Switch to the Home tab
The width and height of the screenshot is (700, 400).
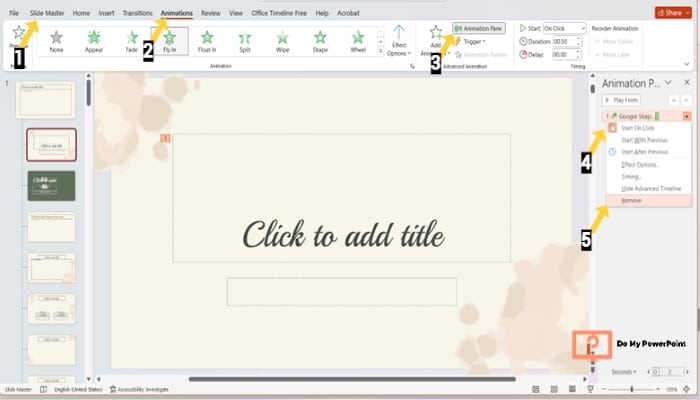(81, 13)
